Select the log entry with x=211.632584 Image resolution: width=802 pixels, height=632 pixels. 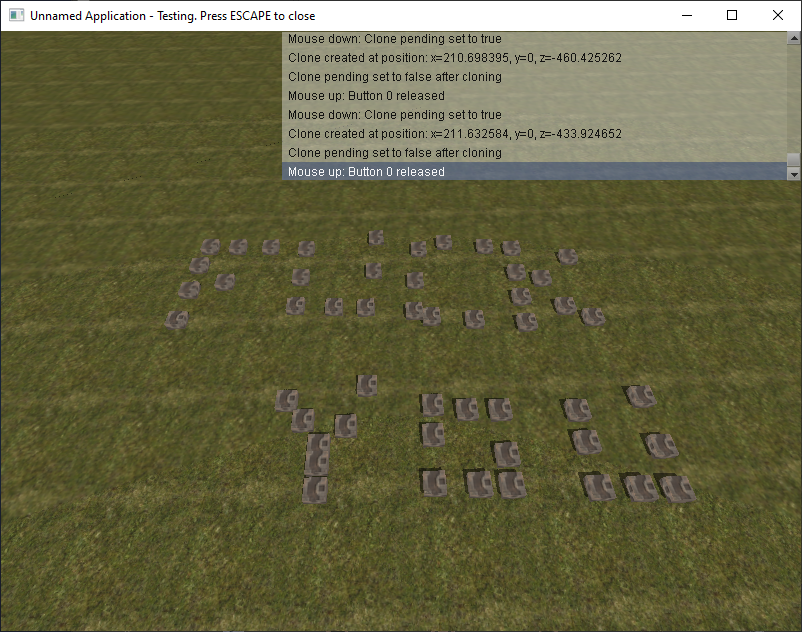[x=534, y=134]
